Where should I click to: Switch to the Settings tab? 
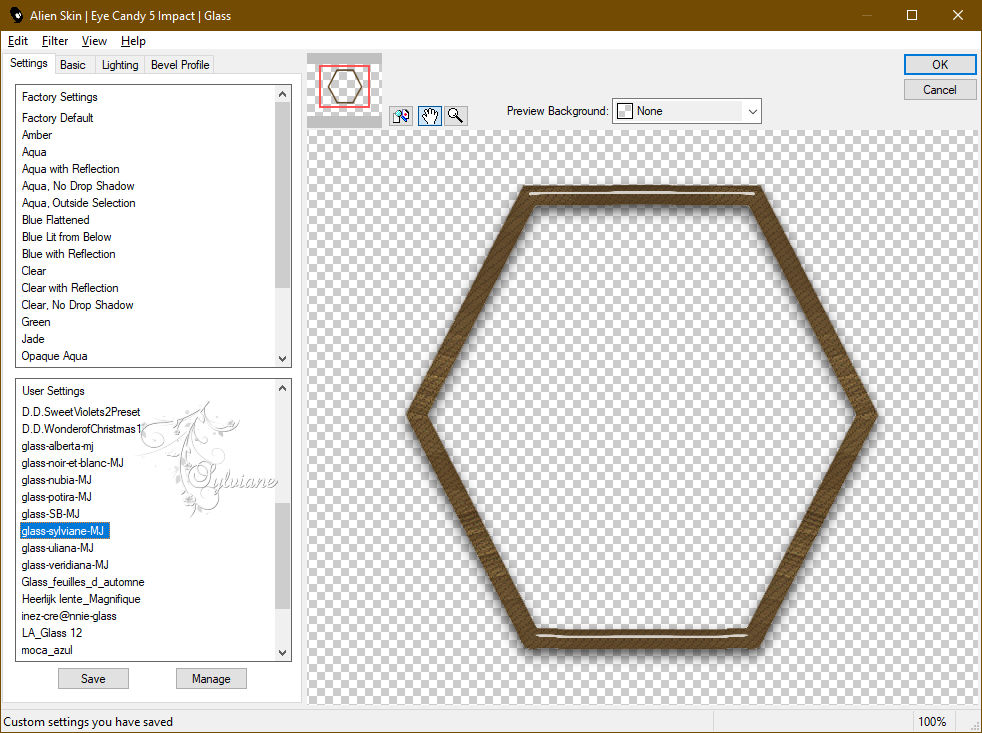coord(29,63)
